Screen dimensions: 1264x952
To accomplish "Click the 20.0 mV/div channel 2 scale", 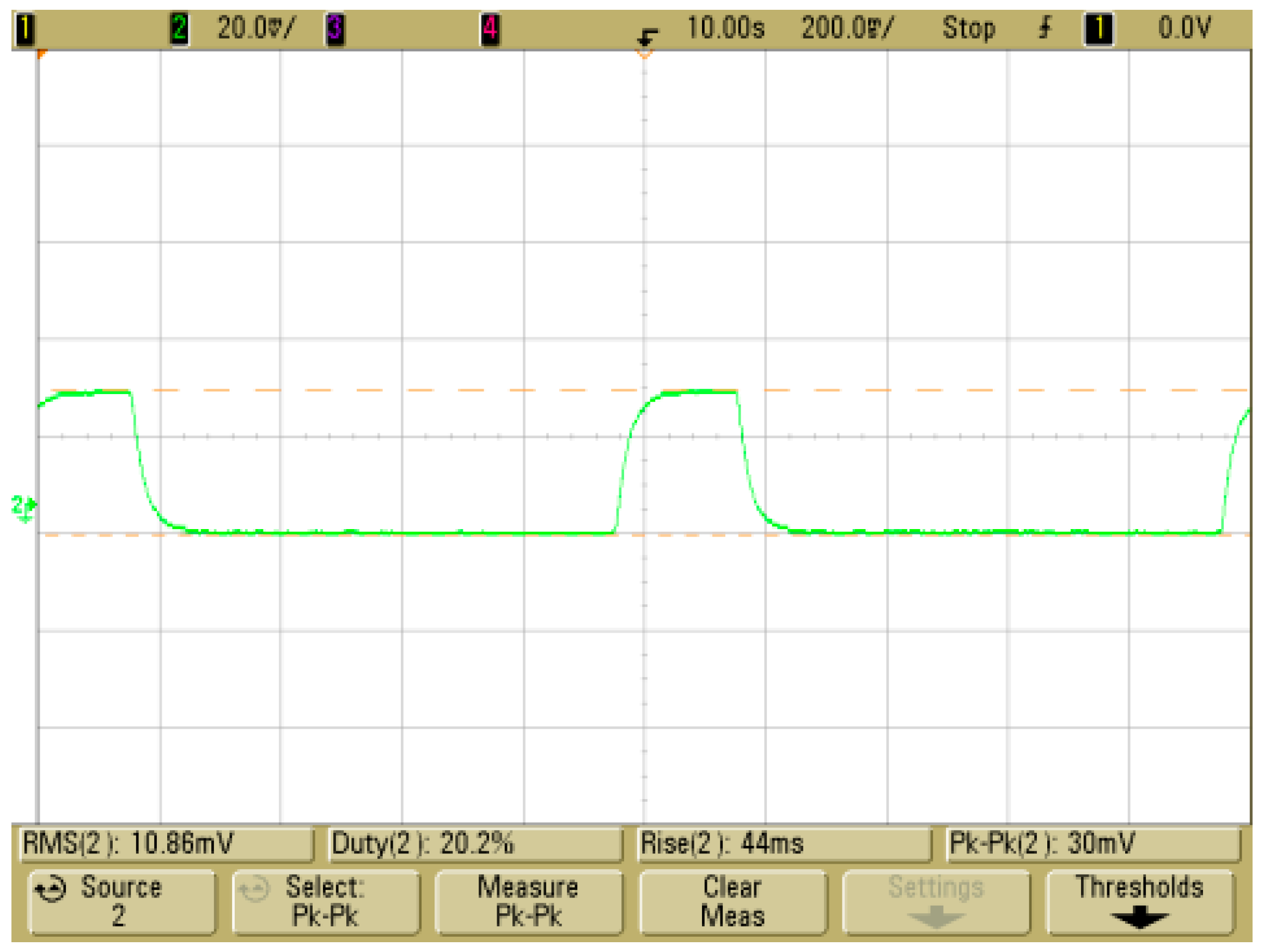I will (x=256, y=27).
